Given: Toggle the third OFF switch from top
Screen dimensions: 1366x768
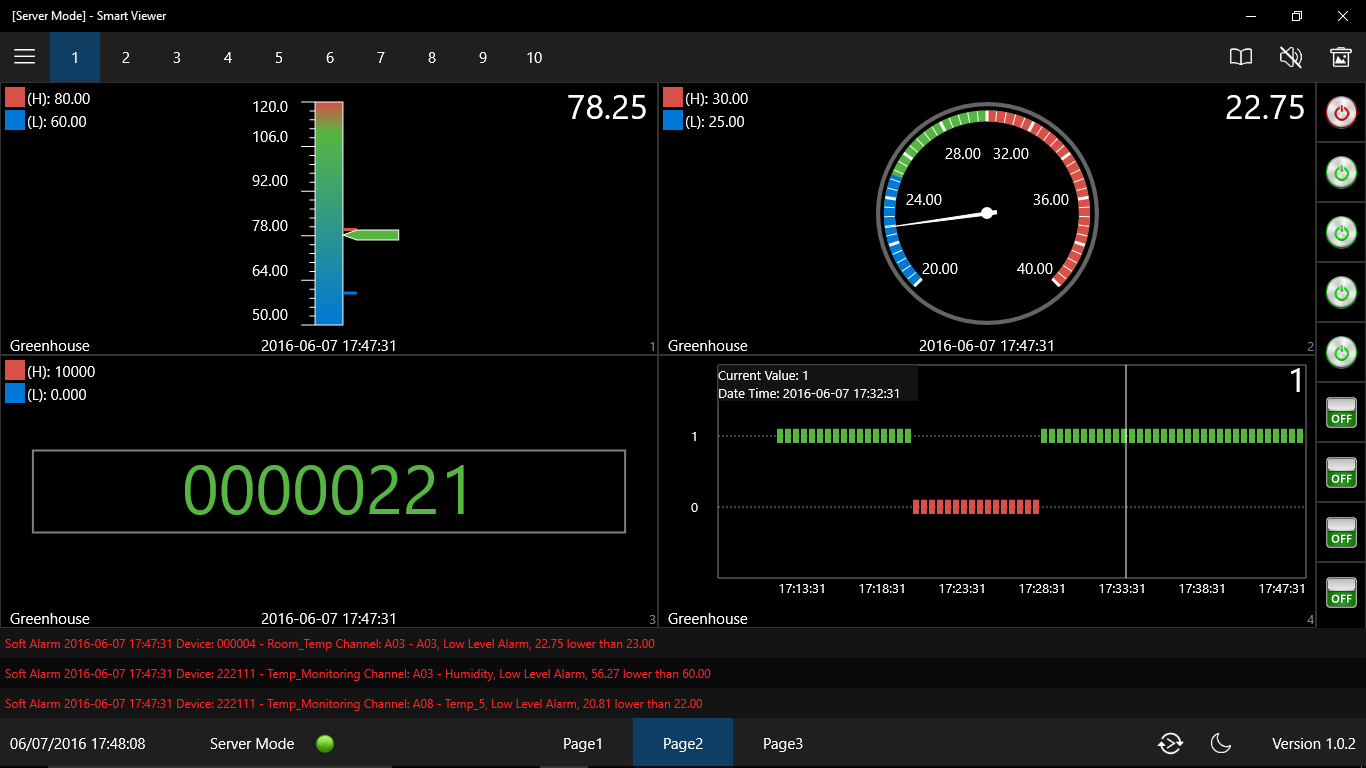Looking at the screenshot, I should click(x=1341, y=532).
